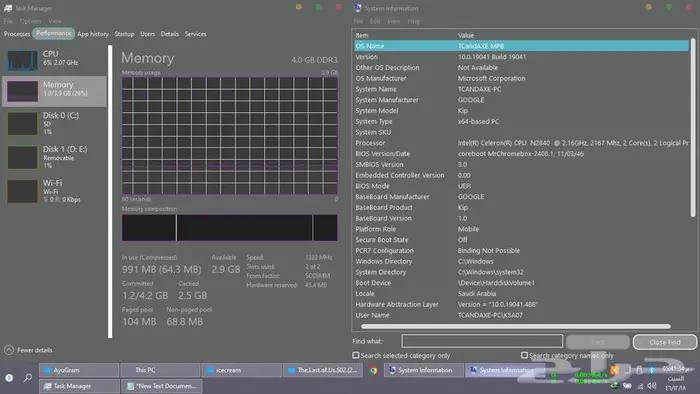Open the taskbar search magnifier icon
Screen dimensions: 700x394
pos(28,377)
